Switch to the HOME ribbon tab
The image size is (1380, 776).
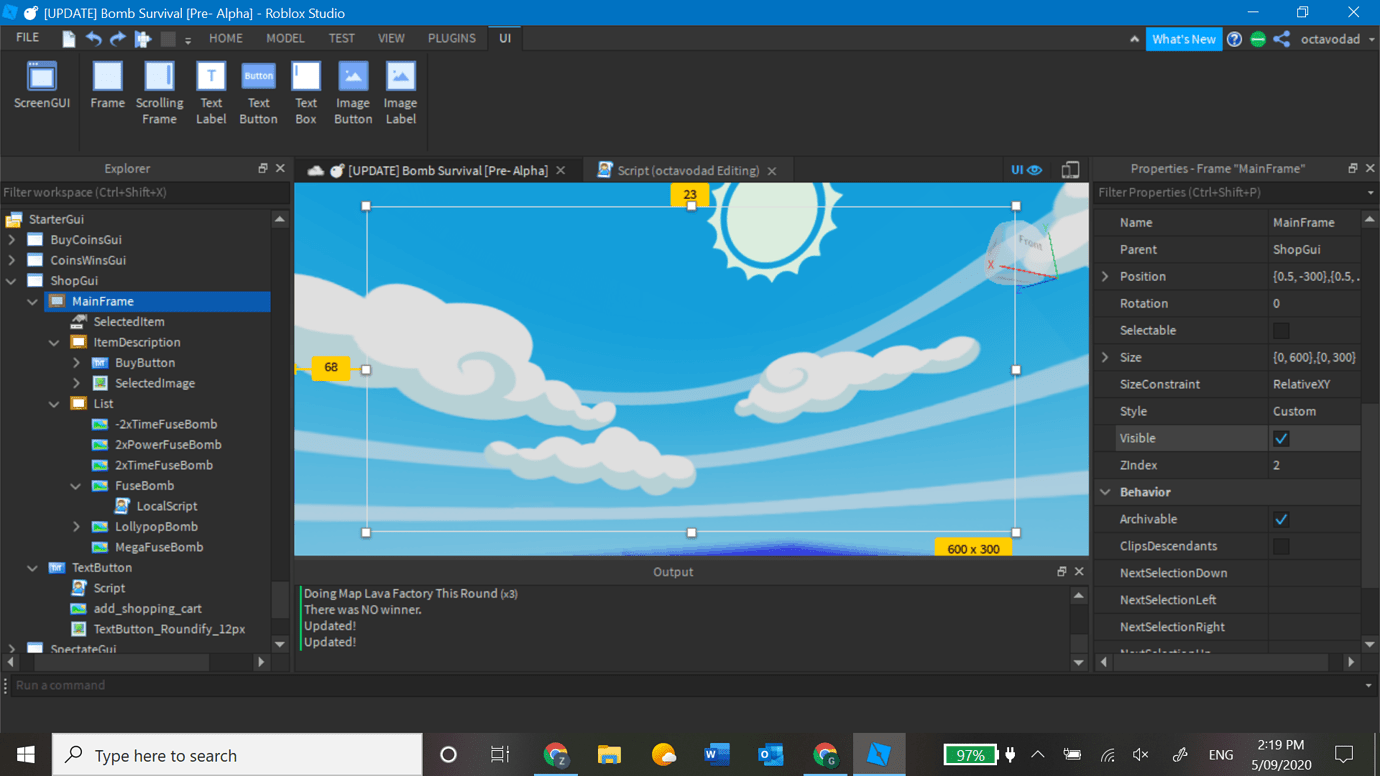point(225,38)
